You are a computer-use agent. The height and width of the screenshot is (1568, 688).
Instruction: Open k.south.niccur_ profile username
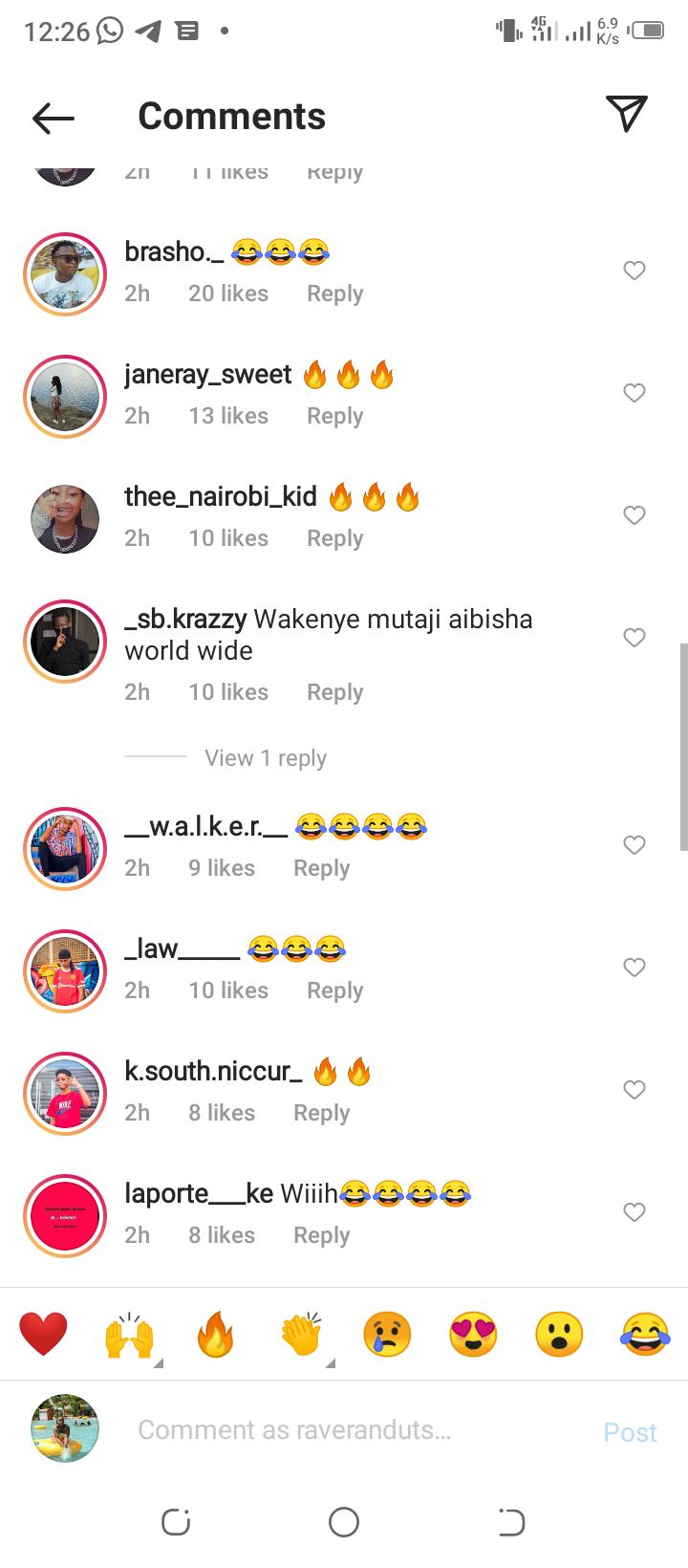coord(213,1072)
